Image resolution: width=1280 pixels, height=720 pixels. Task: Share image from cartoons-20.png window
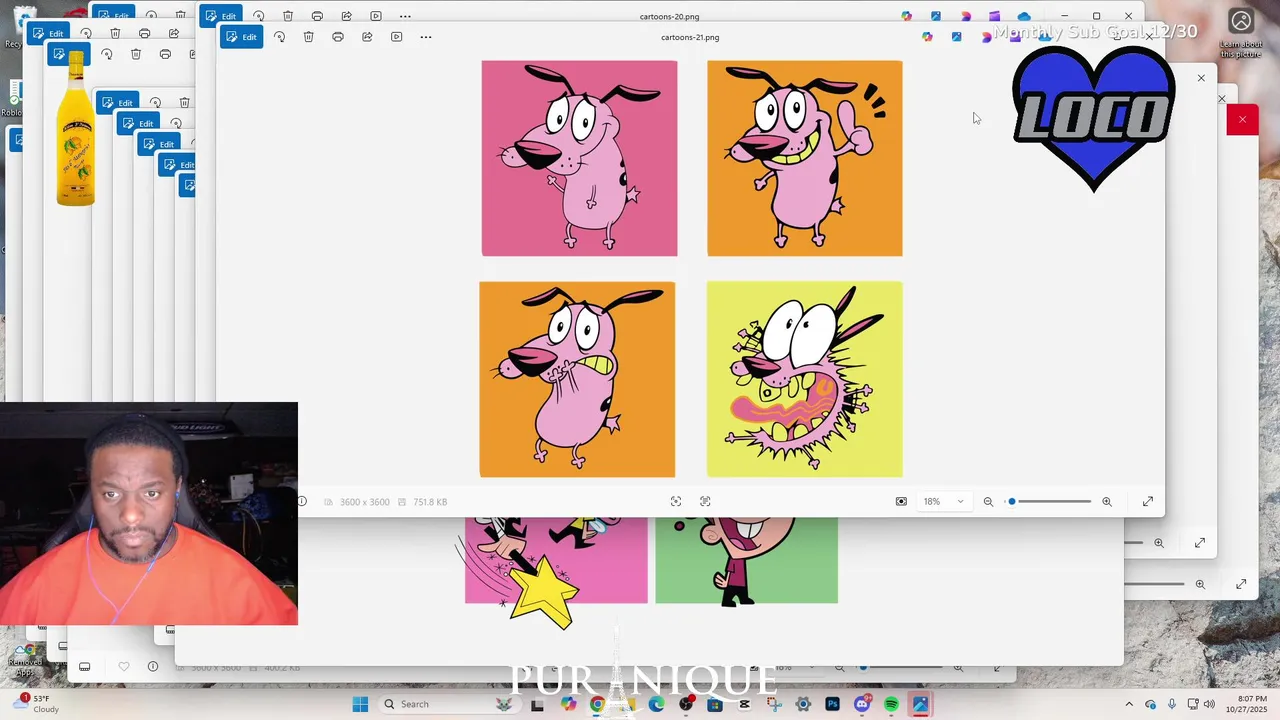point(346,16)
